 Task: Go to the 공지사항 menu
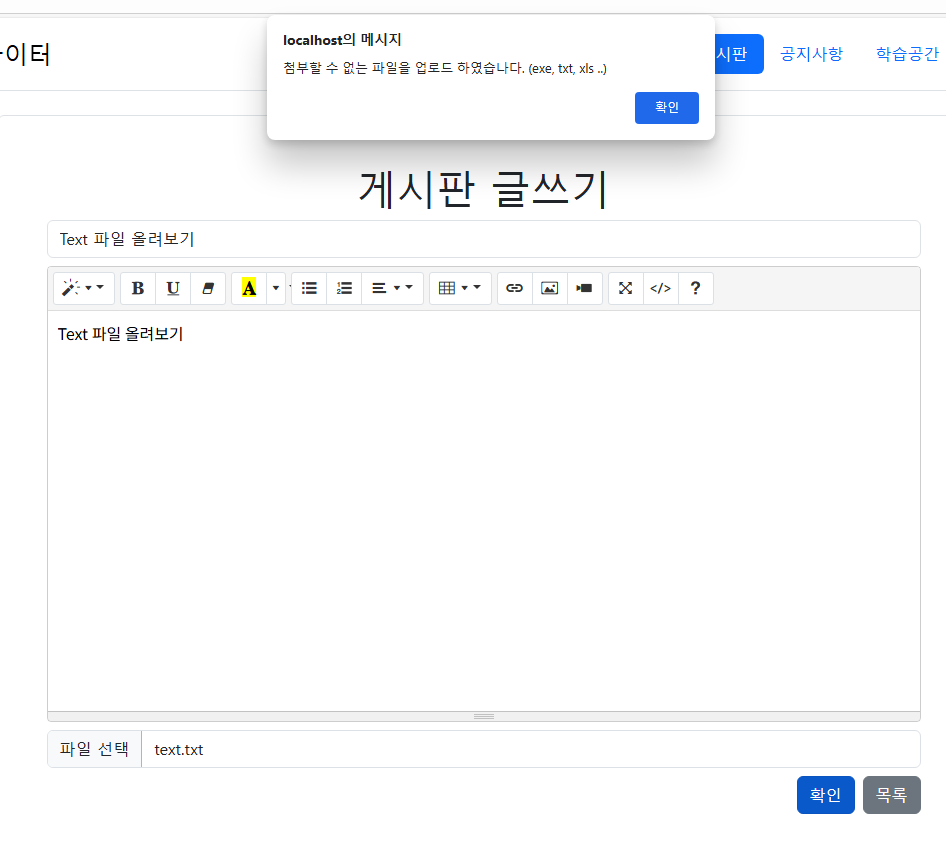click(x=811, y=54)
